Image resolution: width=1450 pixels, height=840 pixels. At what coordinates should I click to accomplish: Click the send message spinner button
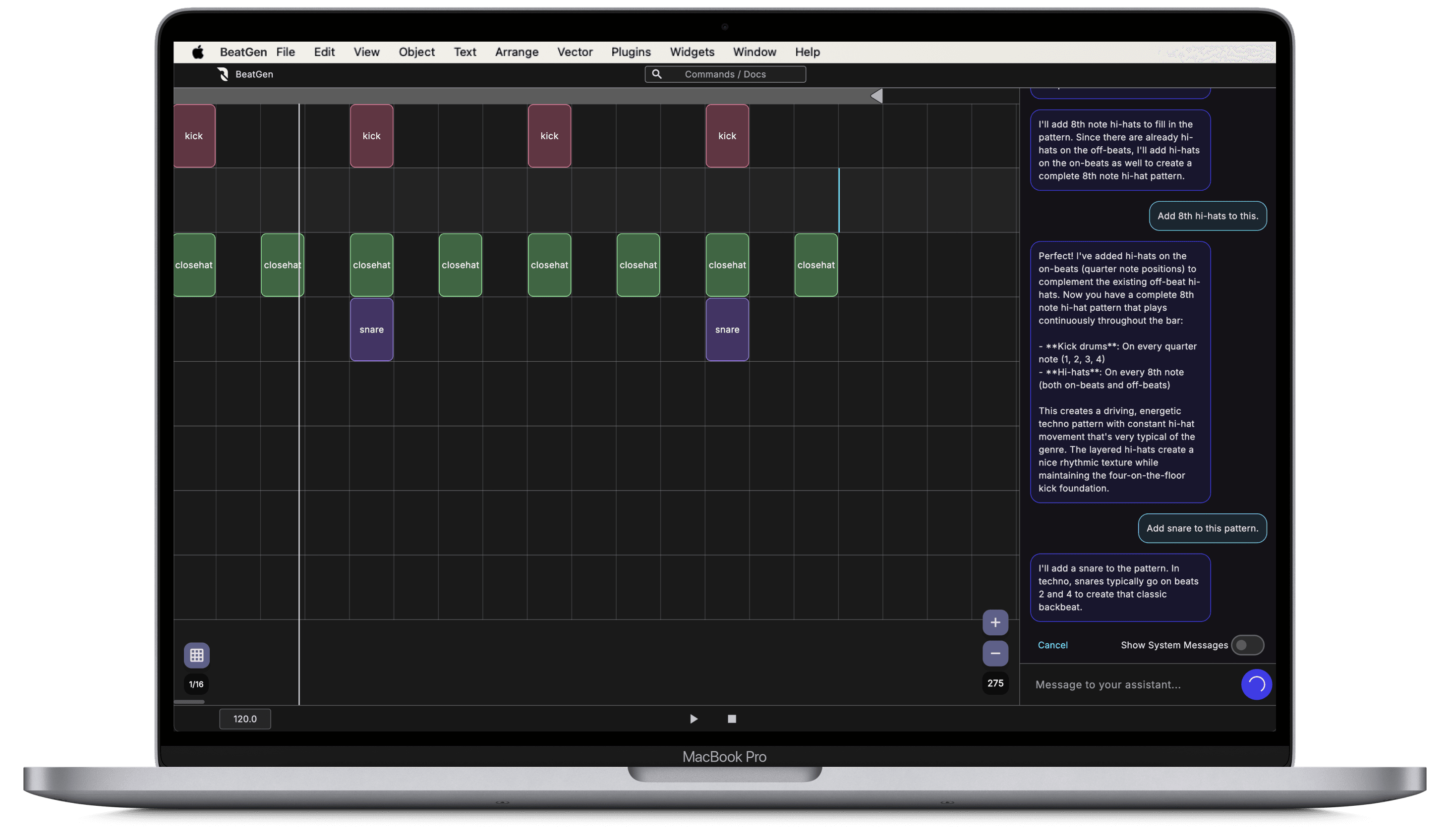pos(1256,684)
